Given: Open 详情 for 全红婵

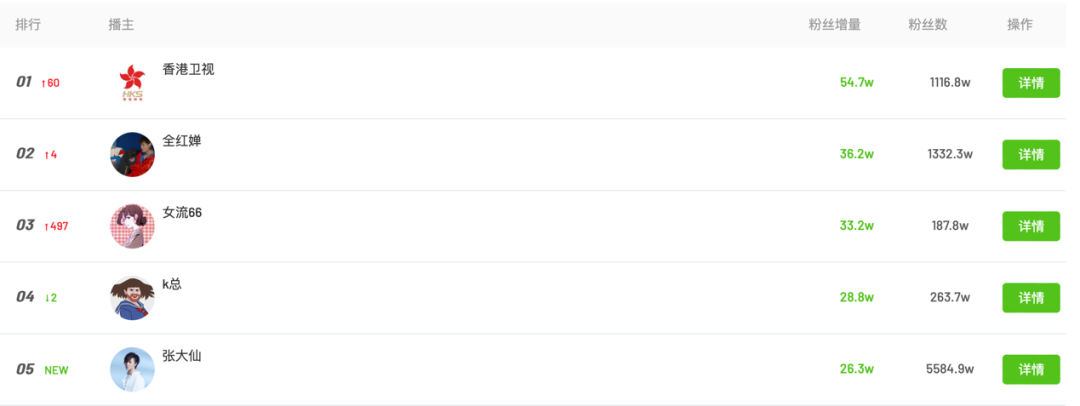Looking at the screenshot, I should [1031, 155].
